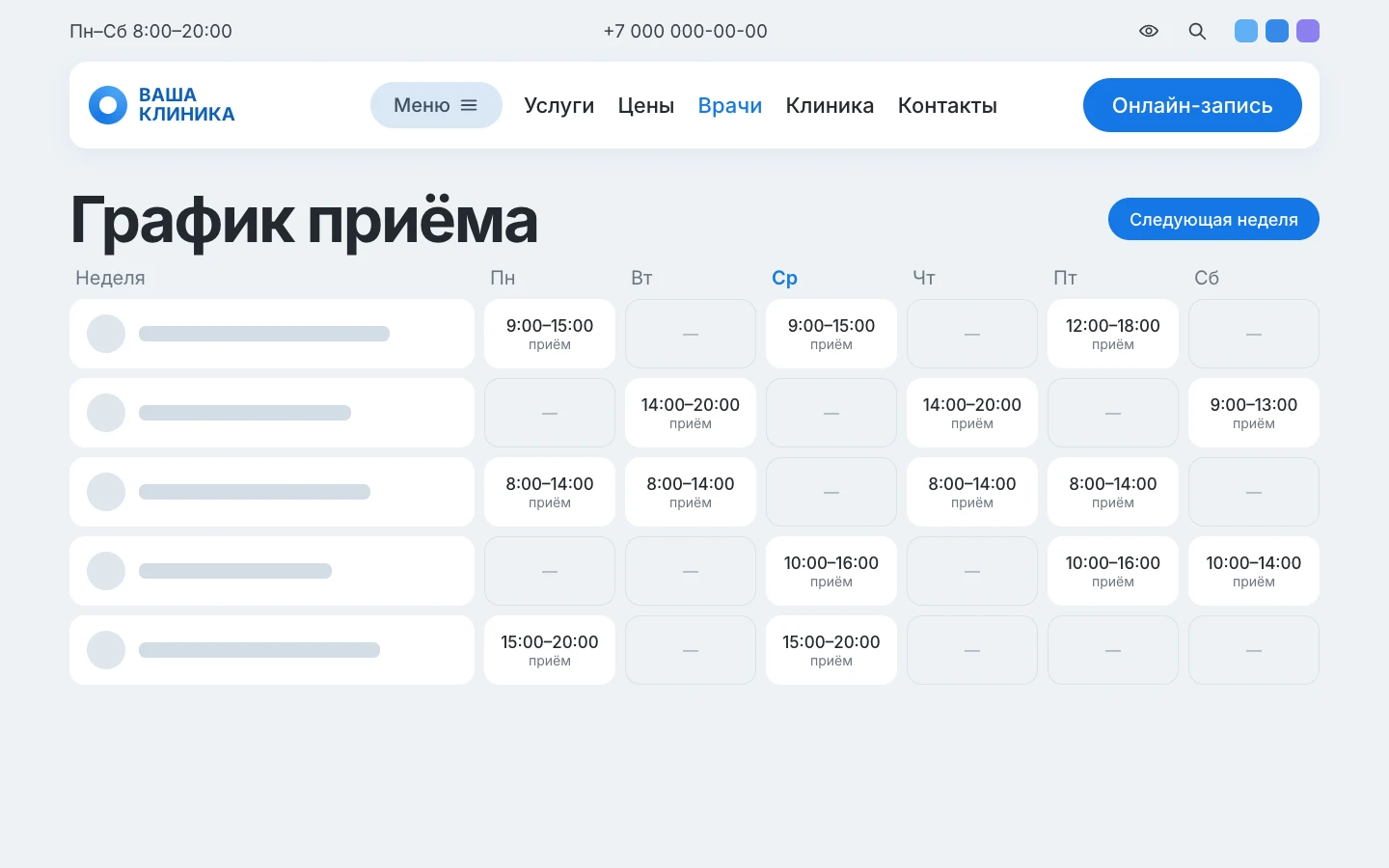
Task: Select the light blue color theme swatch
Action: tap(1246, 31)
